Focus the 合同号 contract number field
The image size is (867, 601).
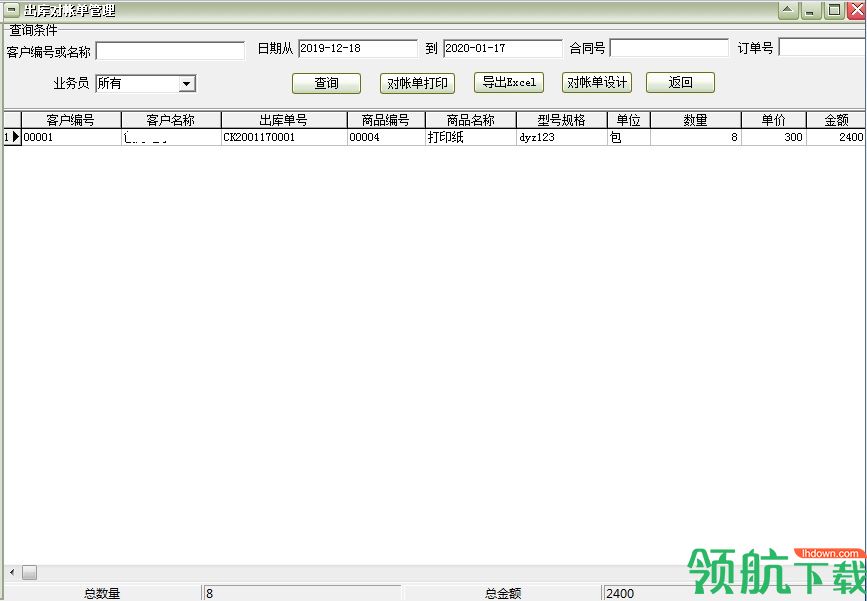669,48
